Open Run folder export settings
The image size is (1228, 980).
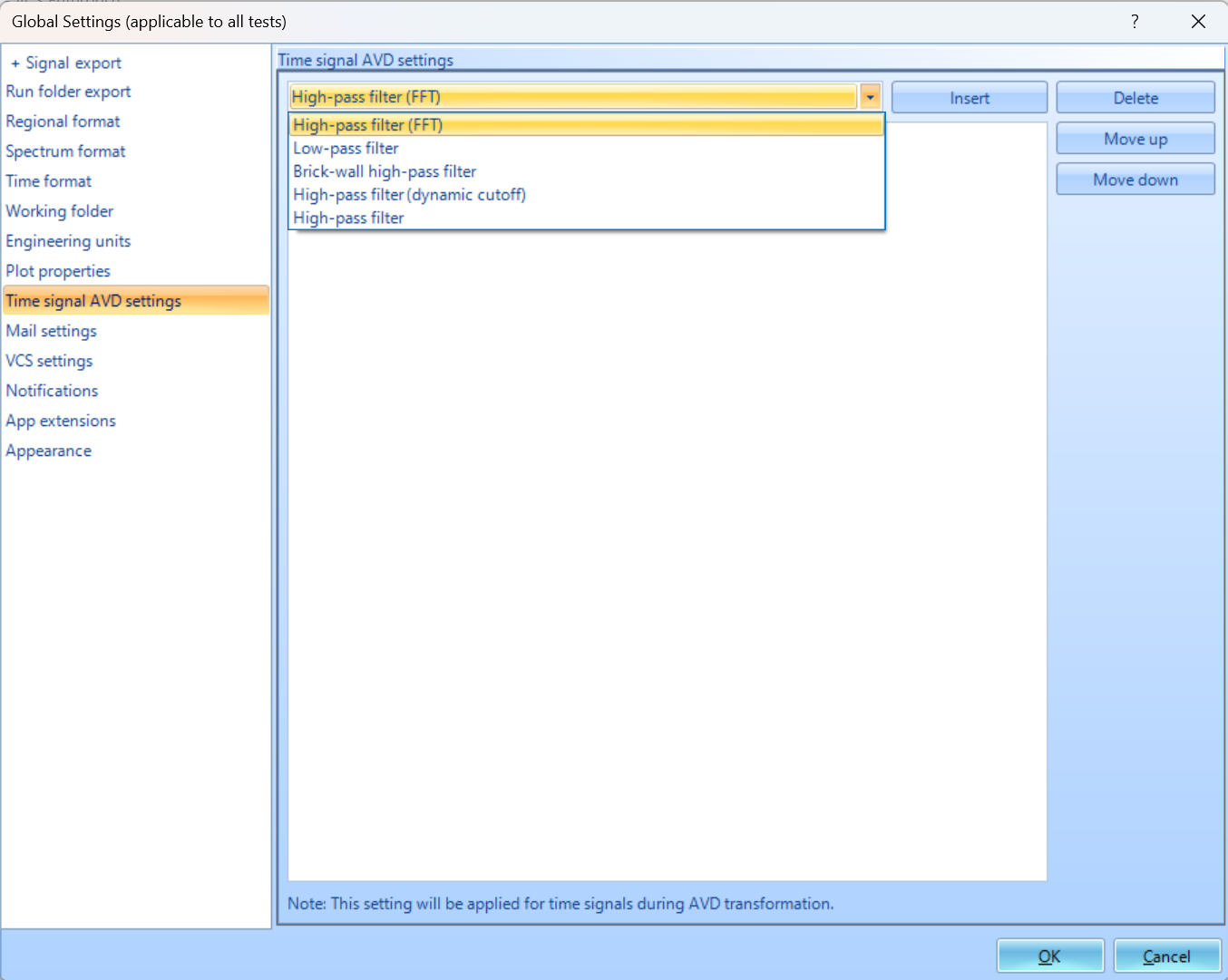point(68,92)
